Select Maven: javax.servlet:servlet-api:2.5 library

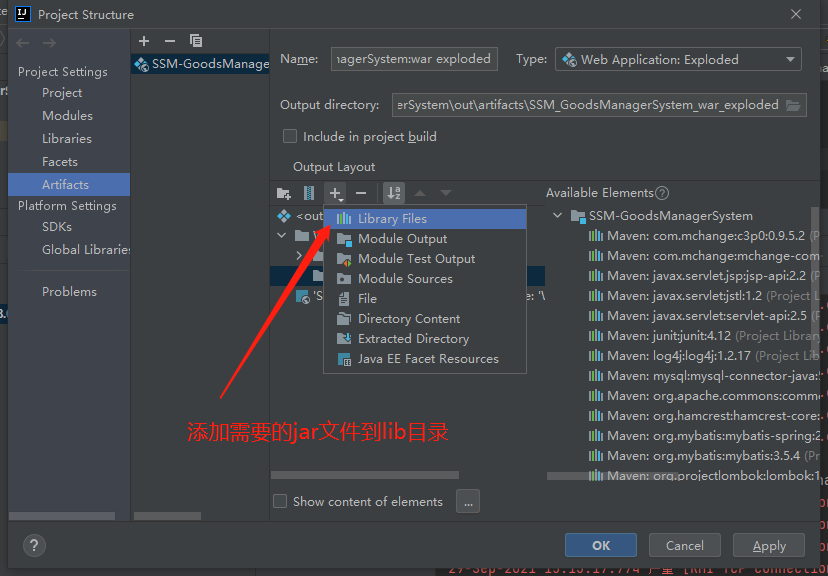click(704, 316)
